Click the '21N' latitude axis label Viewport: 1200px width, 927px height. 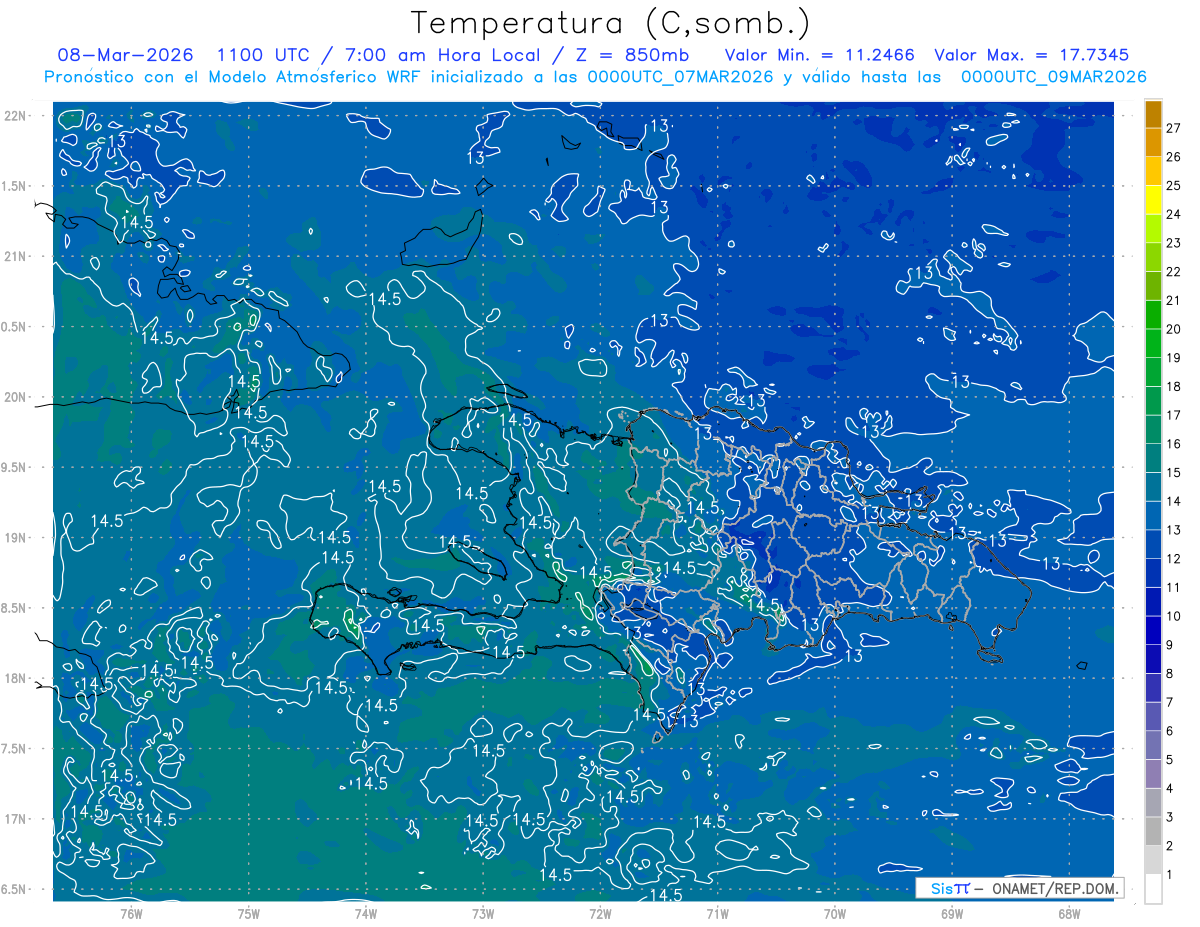16,256
